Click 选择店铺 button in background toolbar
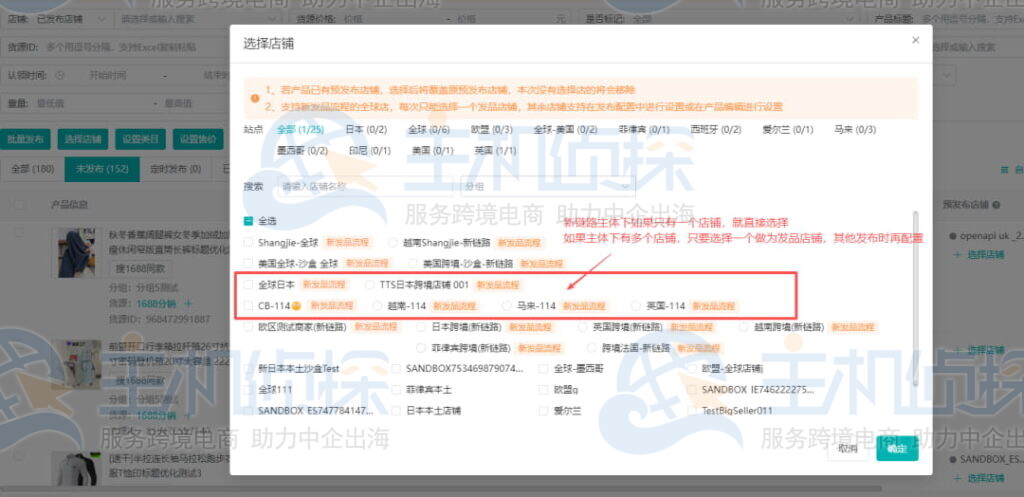 point(83,139)
